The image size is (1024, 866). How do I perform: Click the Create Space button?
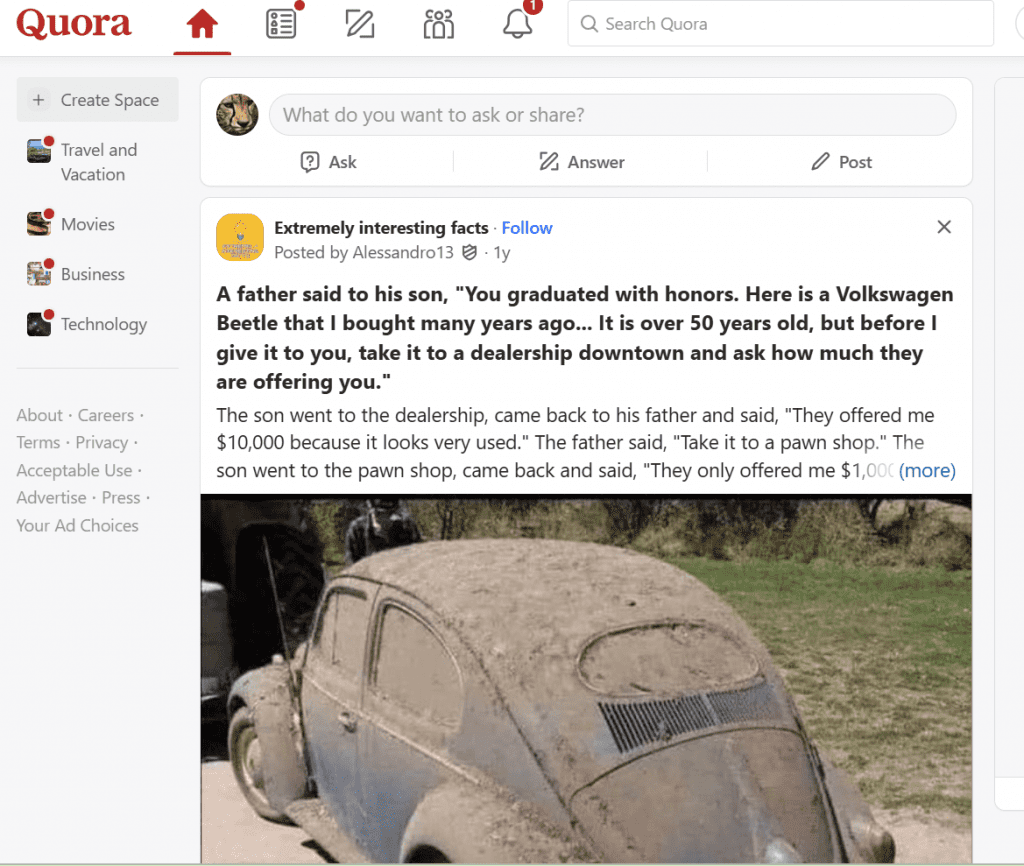pyautogui.click(x=98, y=100)
